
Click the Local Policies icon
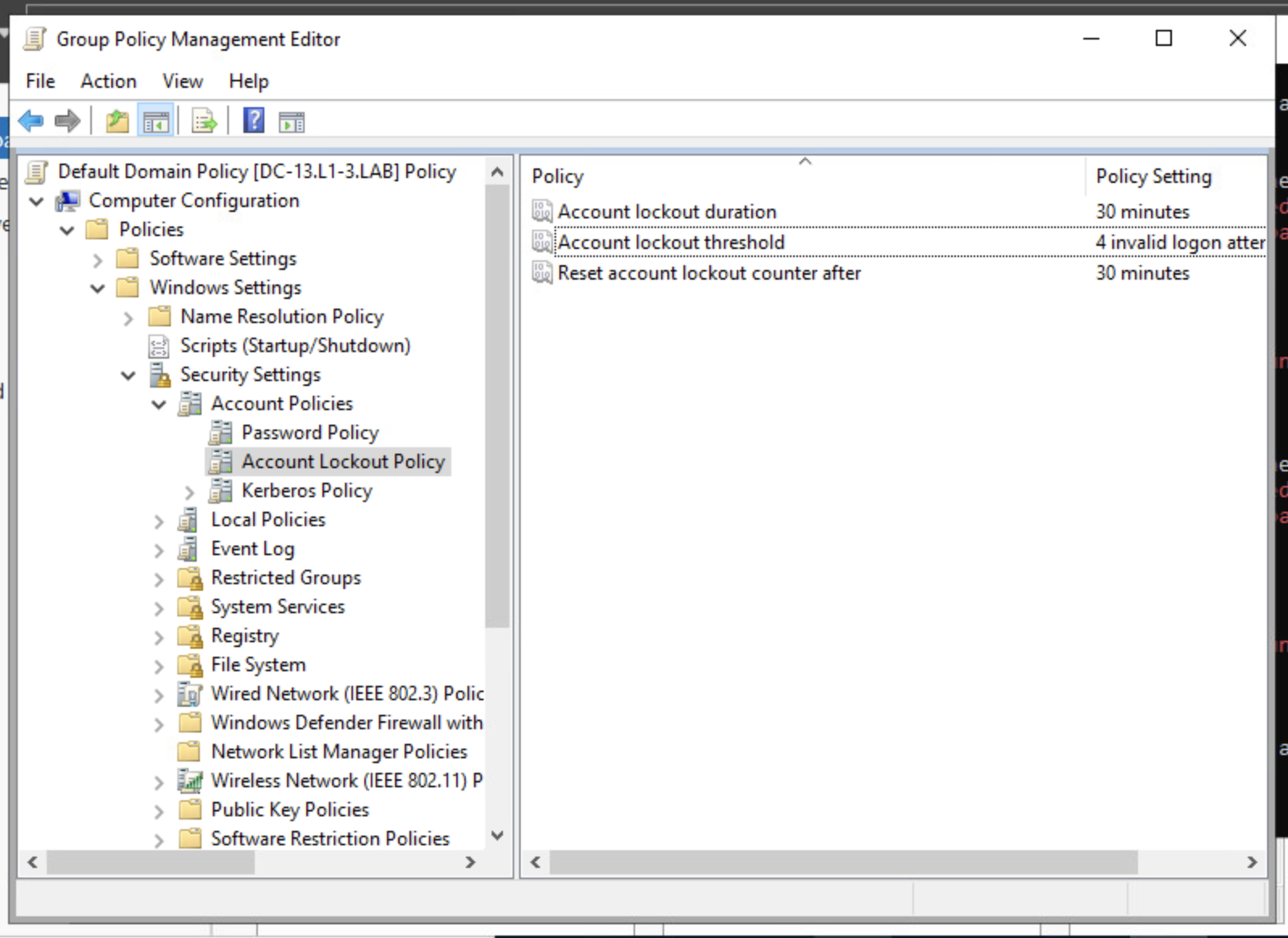(189, 520)
